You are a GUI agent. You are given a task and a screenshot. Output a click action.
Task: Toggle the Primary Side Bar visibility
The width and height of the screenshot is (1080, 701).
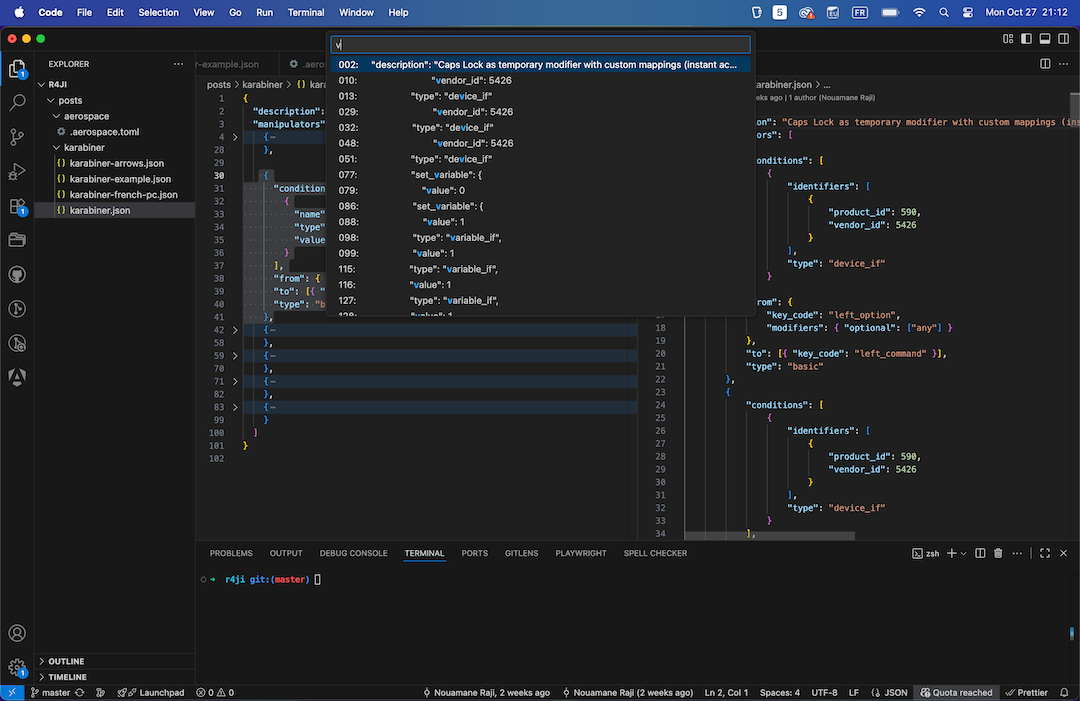click(1025, 38)
